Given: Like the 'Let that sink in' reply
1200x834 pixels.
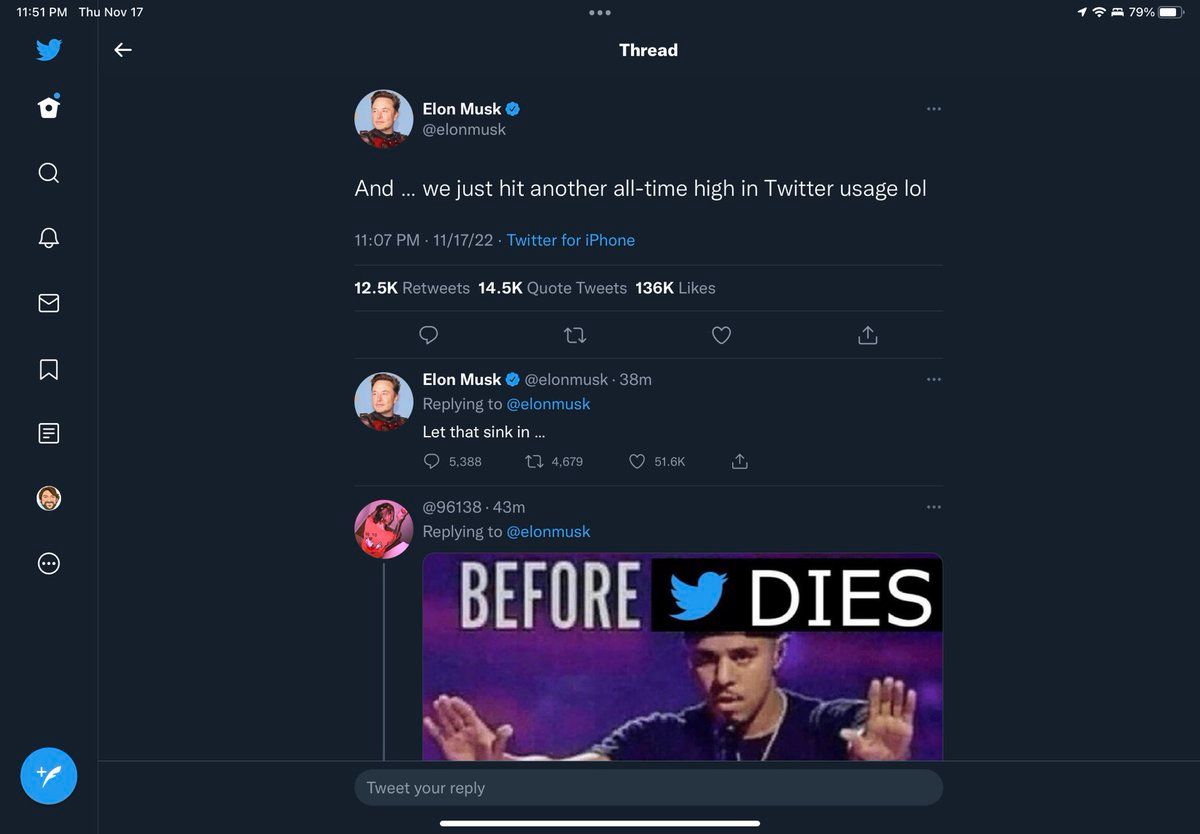Looking at the screenshot, I should pyautogui.click(x=637, y=461).
